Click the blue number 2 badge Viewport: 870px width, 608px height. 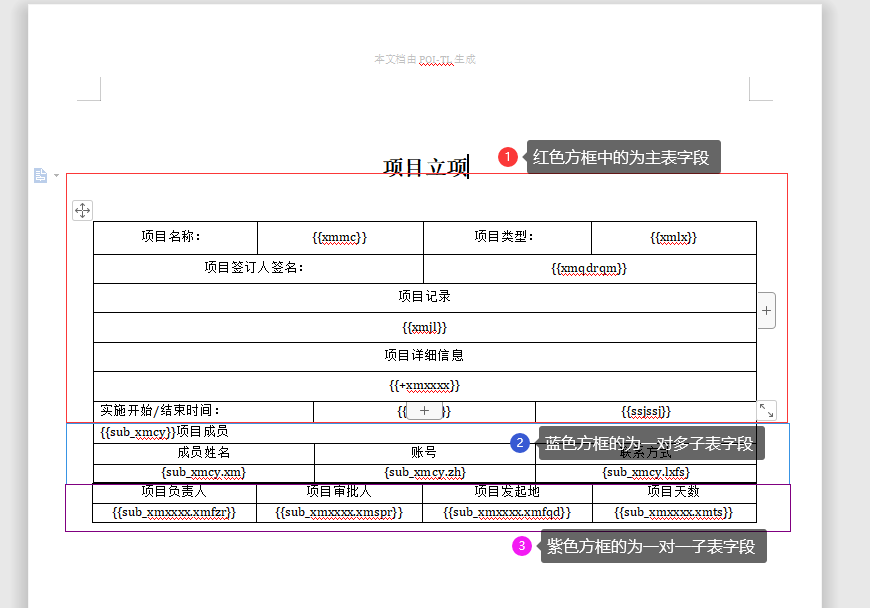[520, 444]
